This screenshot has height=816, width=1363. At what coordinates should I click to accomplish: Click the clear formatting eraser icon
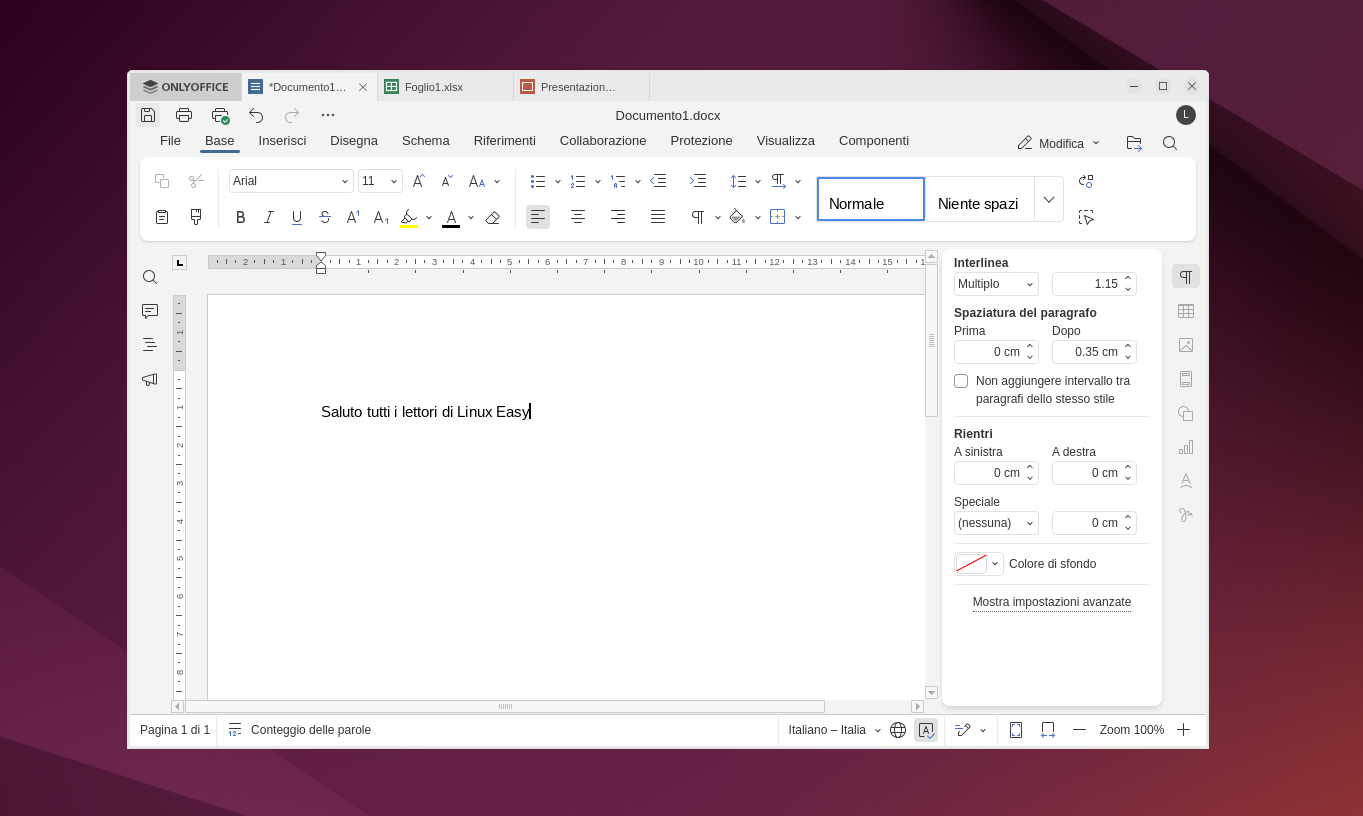click(x=492, y=217)
